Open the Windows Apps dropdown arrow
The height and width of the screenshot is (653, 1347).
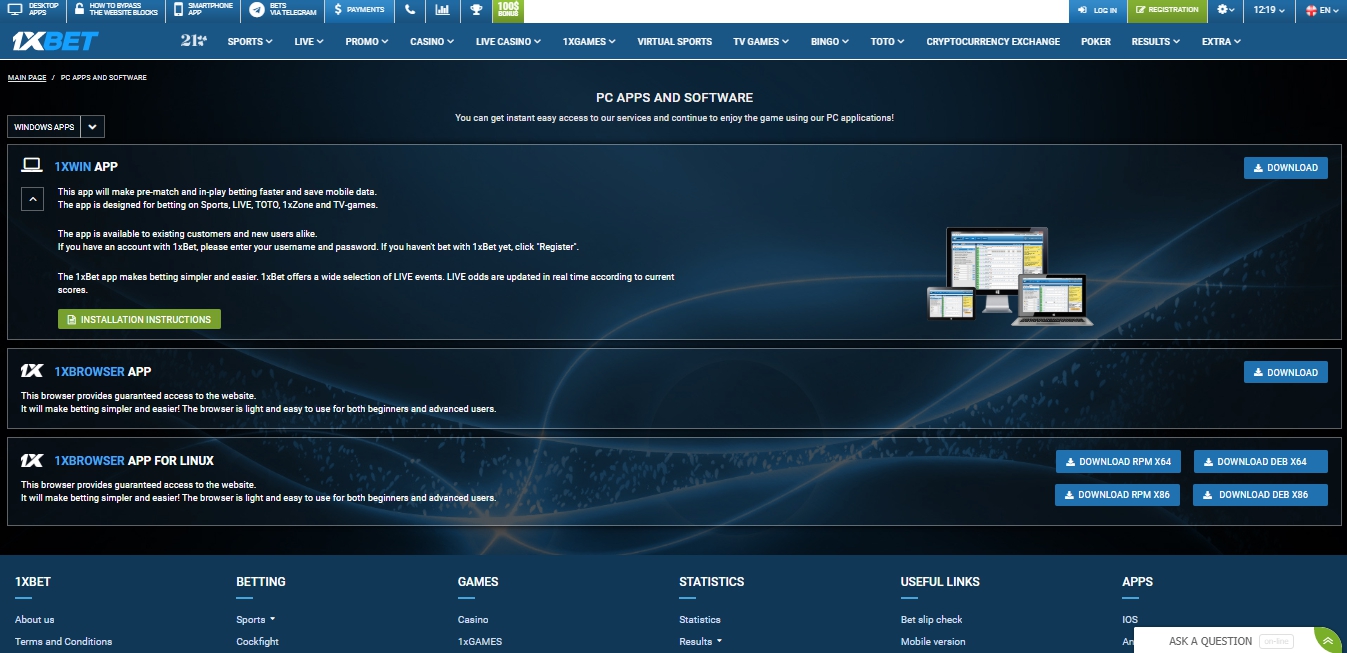[x=92, y=127]
